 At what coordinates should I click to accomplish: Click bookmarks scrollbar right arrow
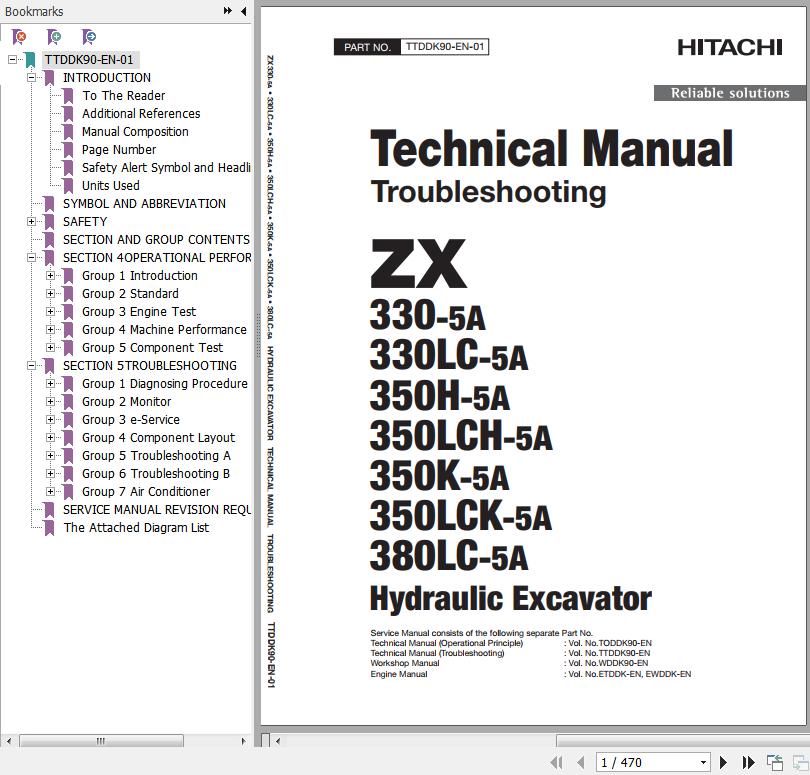[243, 741]
